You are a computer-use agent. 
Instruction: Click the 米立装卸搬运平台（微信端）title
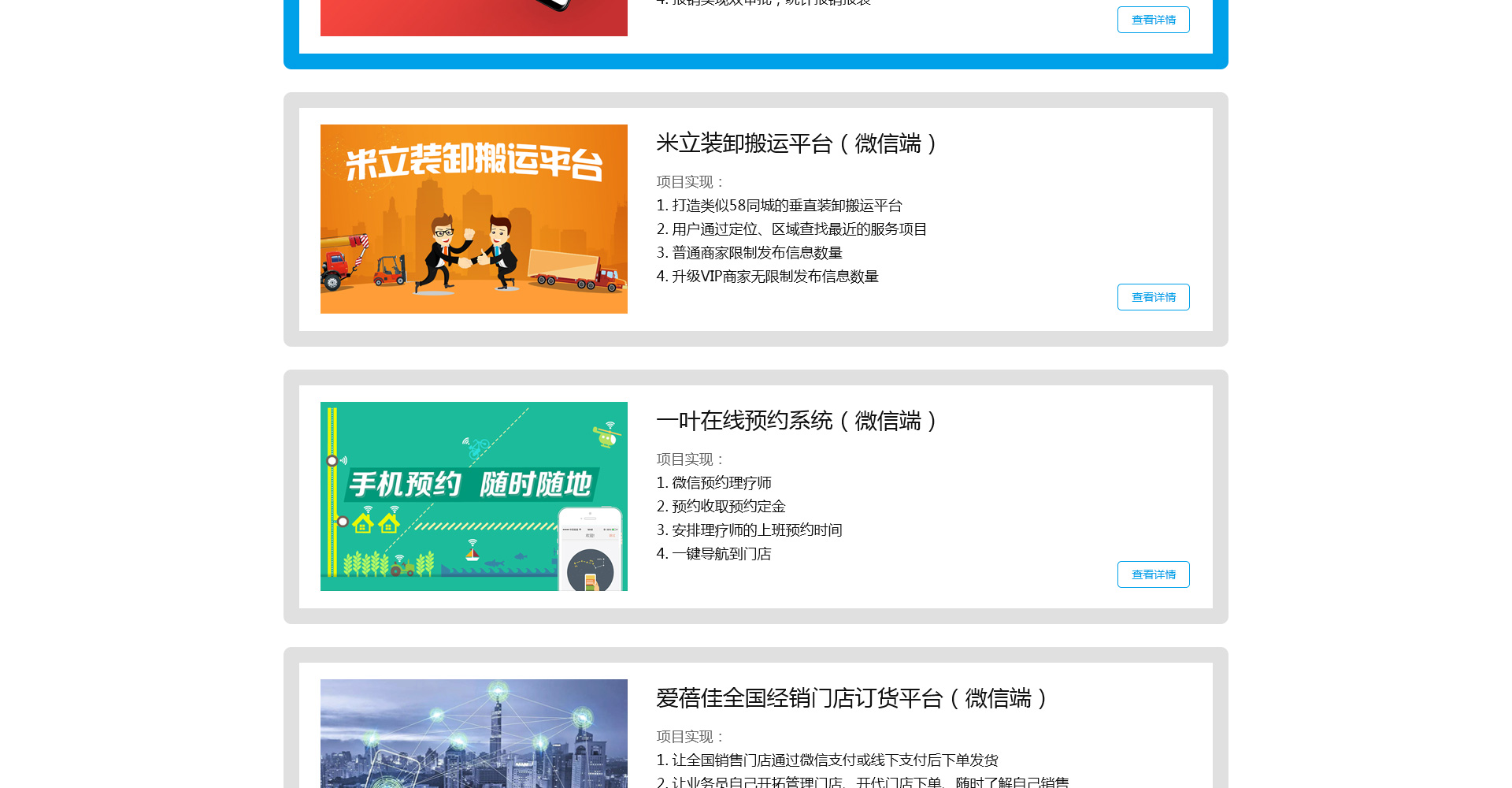(x=796, y=143)
